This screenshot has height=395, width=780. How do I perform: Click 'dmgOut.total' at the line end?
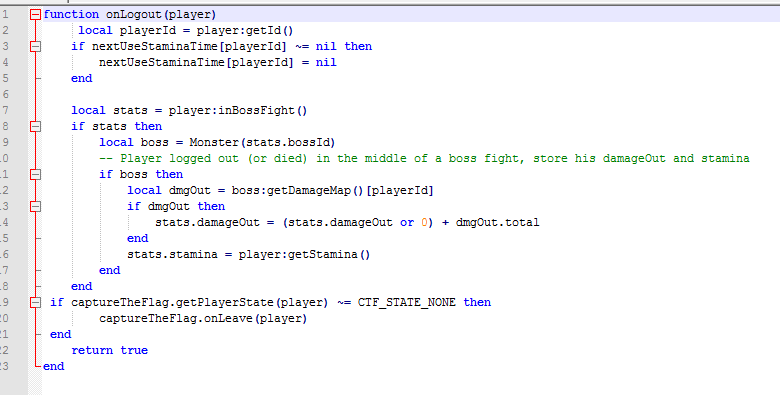[x=497, y=222]
